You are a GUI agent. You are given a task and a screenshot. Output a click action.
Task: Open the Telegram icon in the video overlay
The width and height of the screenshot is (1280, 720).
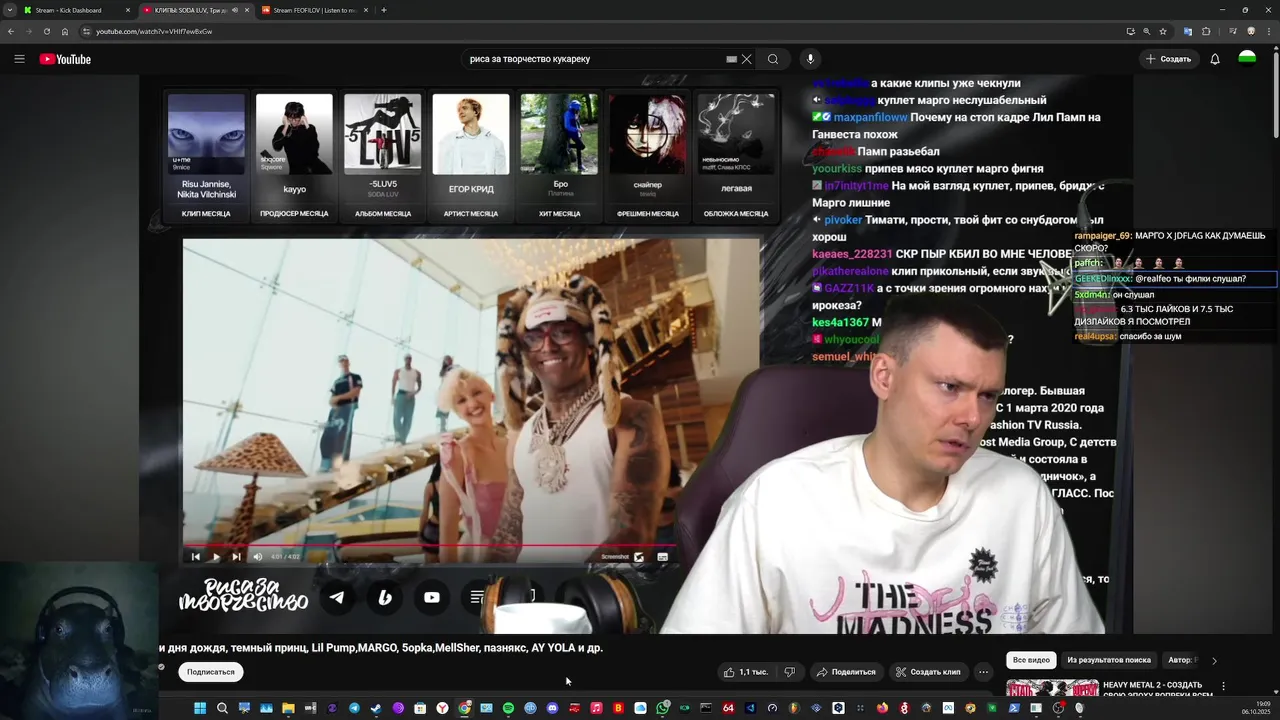click(x=337, y=597)
